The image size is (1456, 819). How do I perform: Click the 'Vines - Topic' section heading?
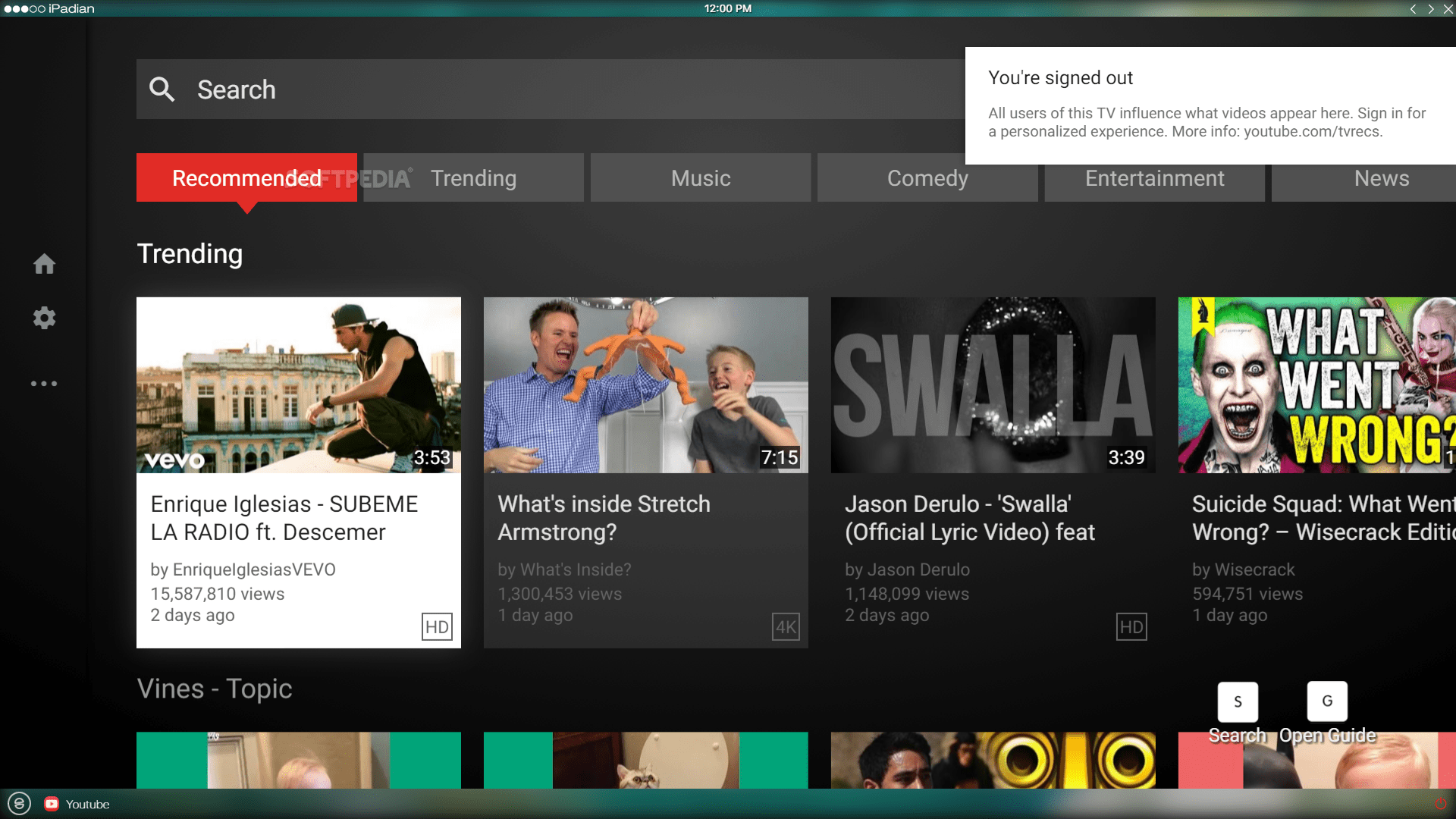[215, 689]
